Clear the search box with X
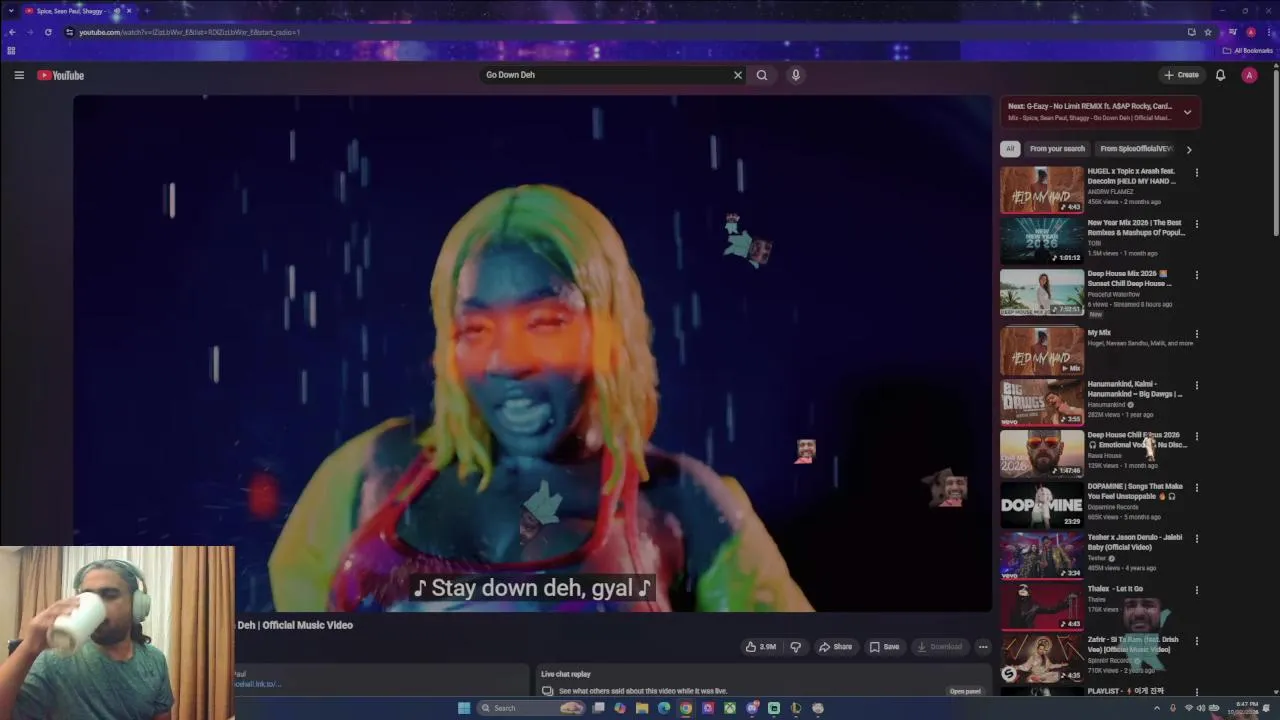 738,75
